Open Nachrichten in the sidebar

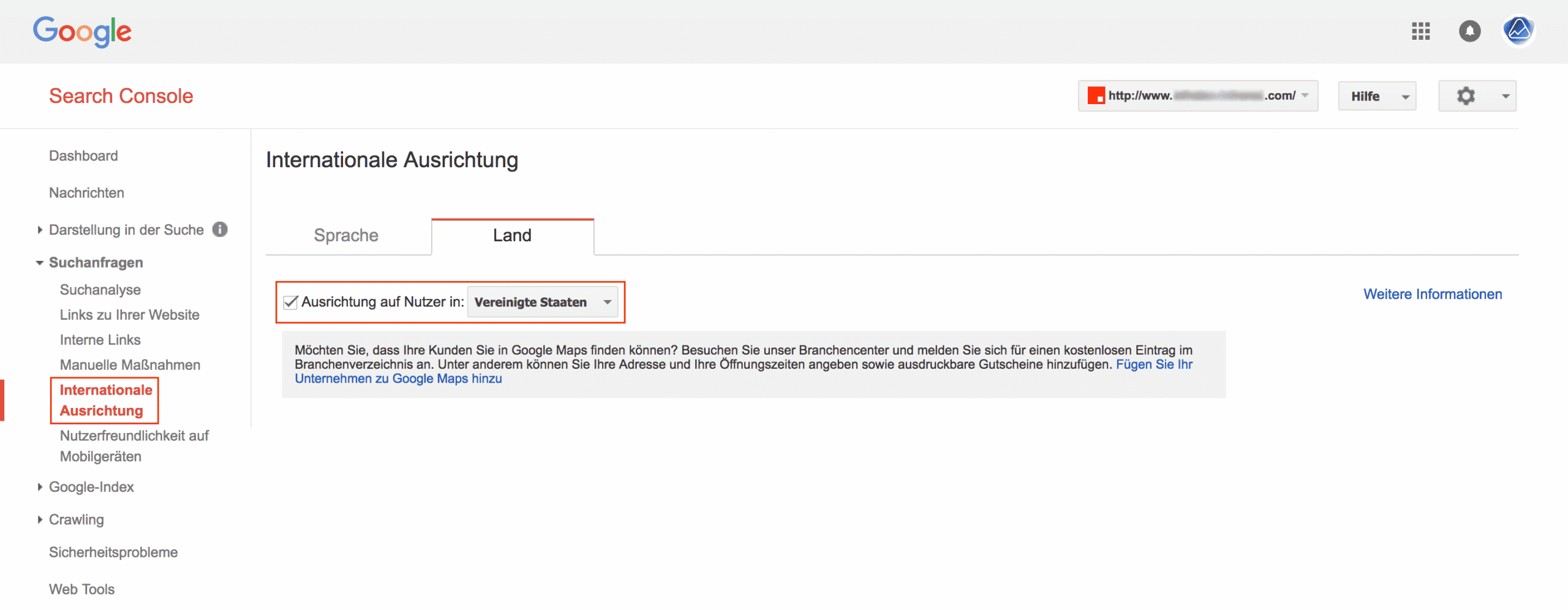(86, 193)
